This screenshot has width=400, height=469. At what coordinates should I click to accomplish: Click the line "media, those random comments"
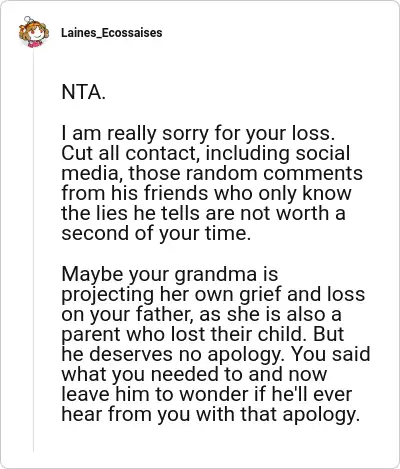click(212, 173)
